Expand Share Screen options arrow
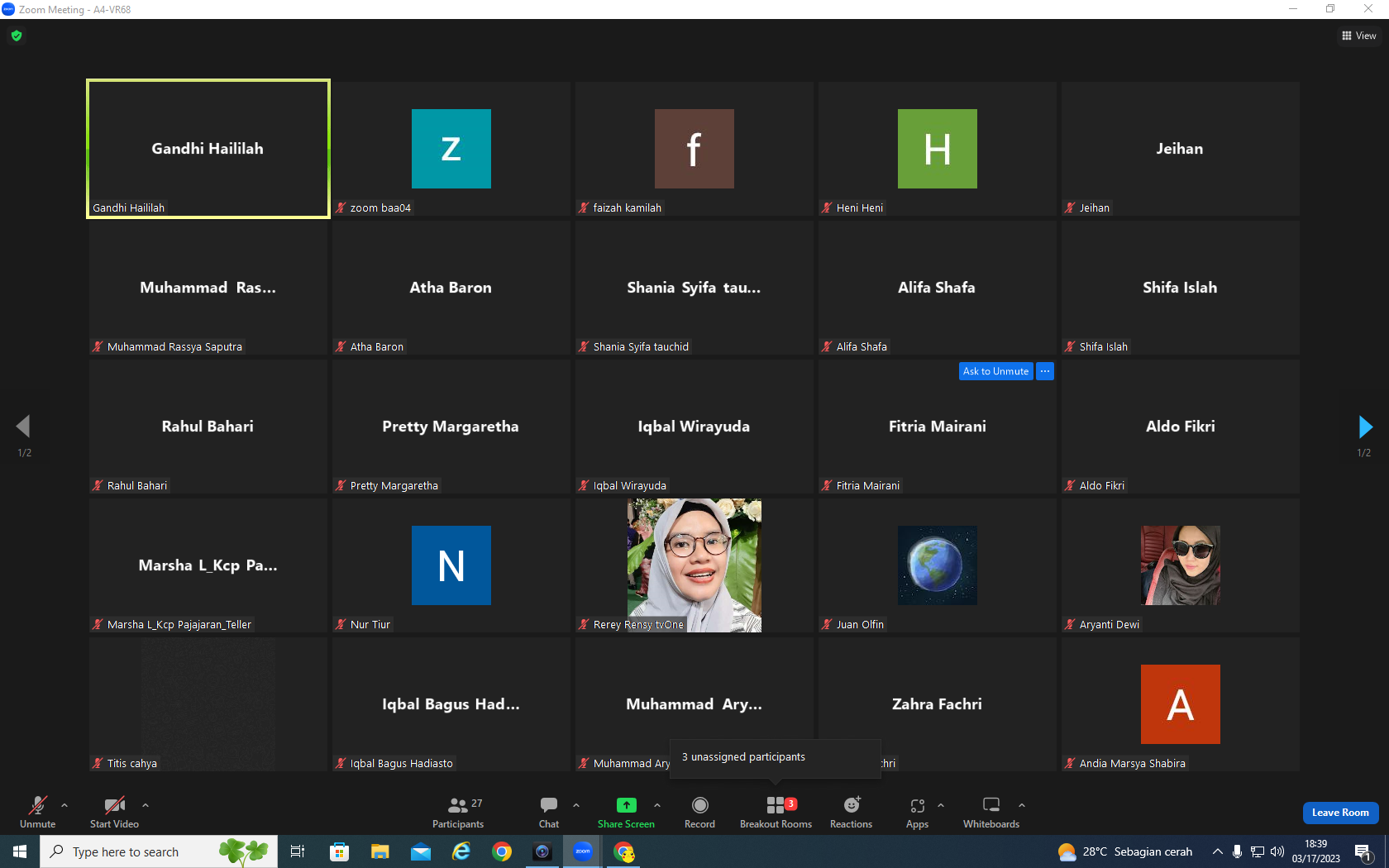This screenshot has height=868, width=1389. [657, 804]
